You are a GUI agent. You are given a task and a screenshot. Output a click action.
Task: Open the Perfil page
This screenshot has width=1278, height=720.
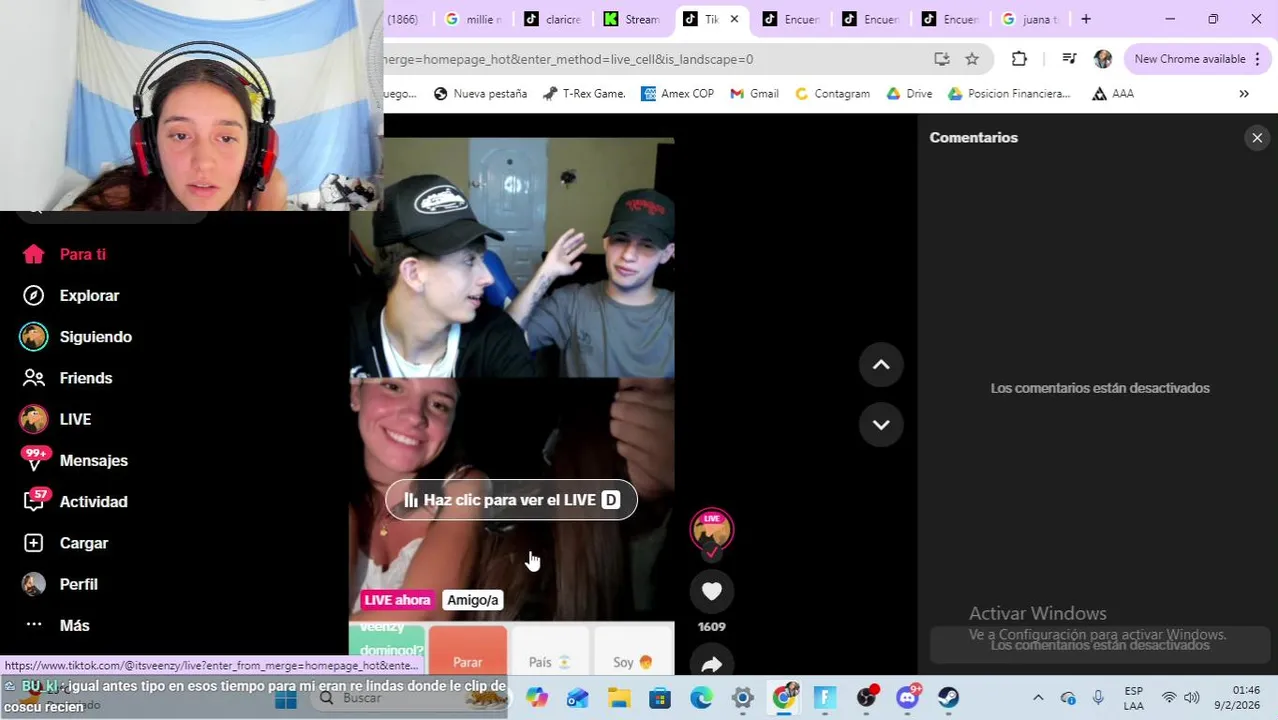pos(60,584)
